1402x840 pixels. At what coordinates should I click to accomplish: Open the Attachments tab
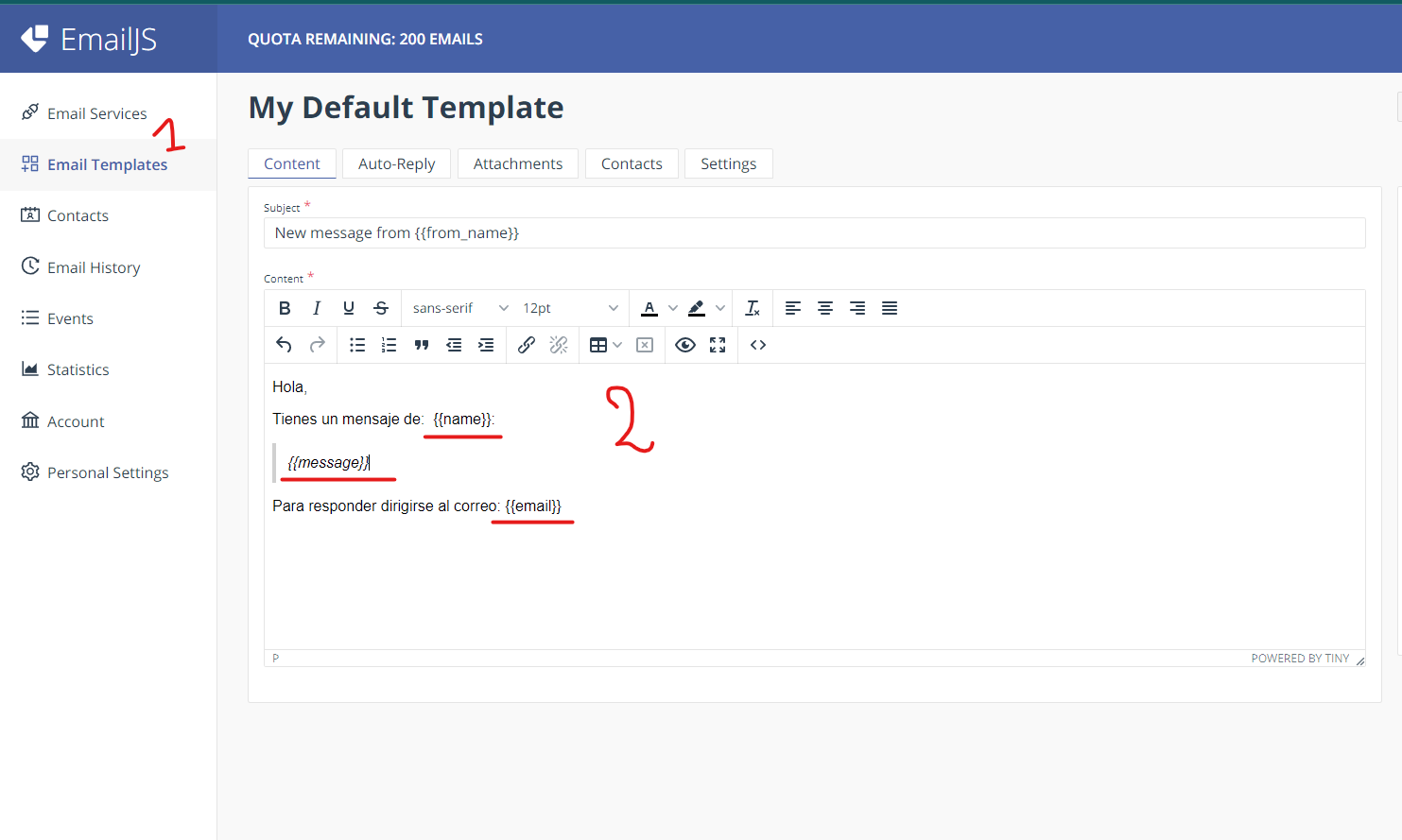(518, 163)
